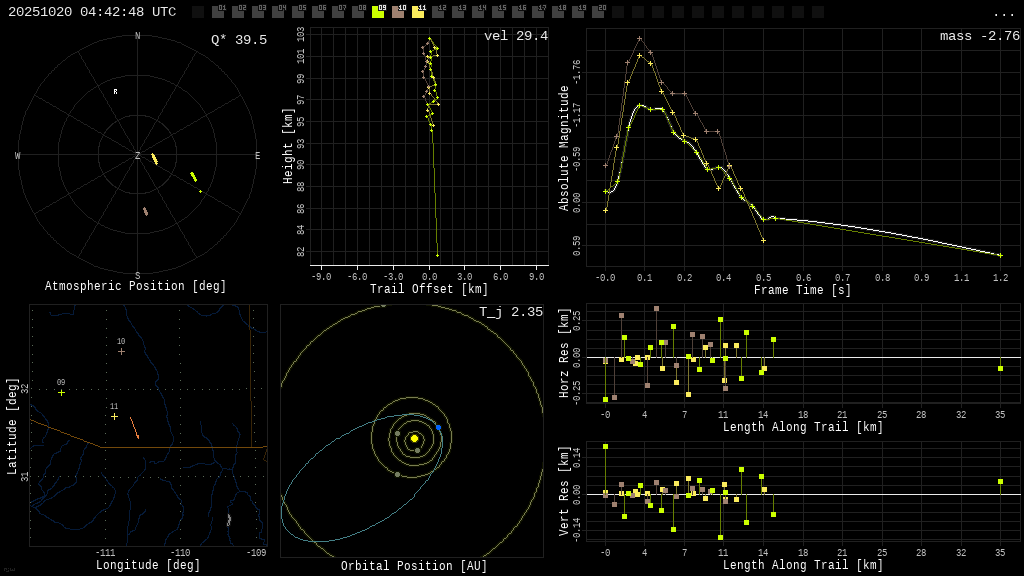The image size is (1024, 576).
Task: Click the blue Earth dot in orbit
Action: pyautogui.click(x=438, y=427)
